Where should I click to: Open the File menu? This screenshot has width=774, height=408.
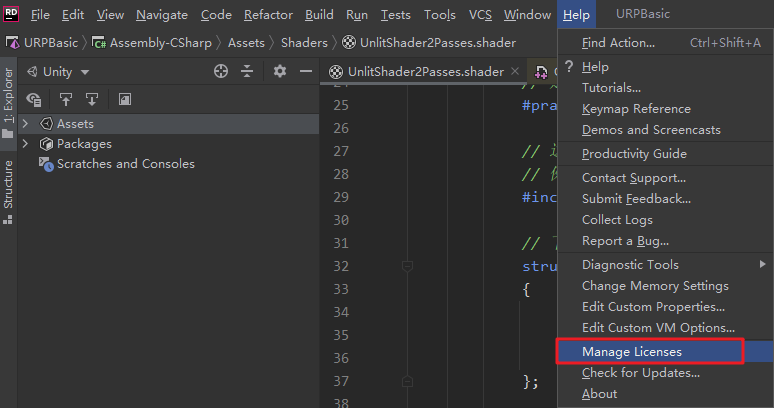[x=40, y=15]
